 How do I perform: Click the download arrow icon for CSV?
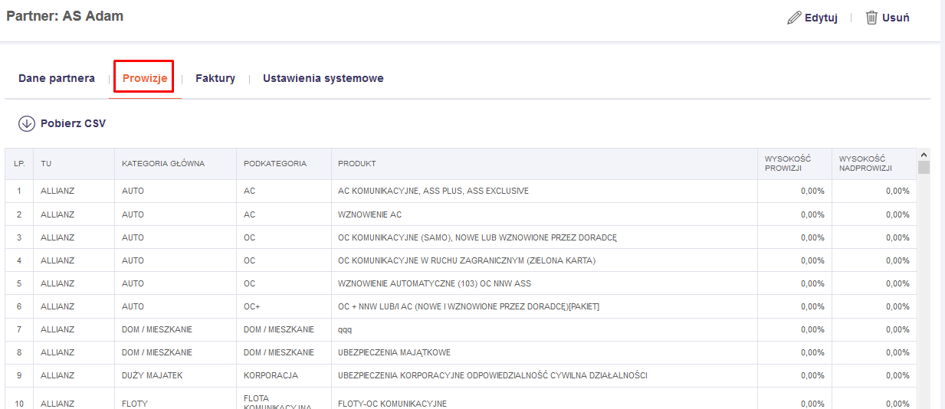(27, 124)
